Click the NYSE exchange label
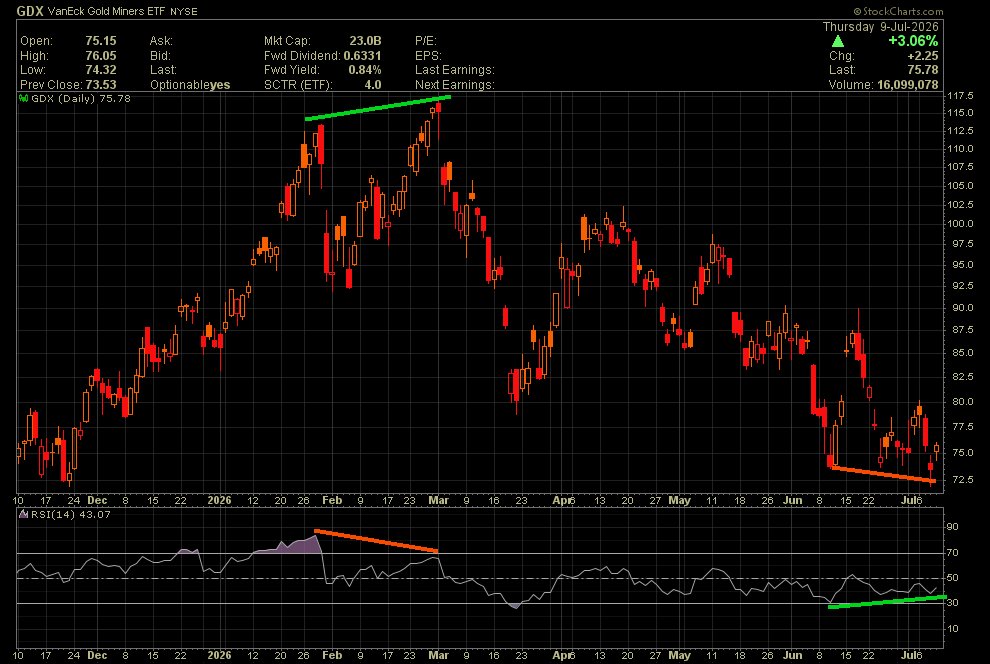The height and width of the screenshot is (664, 990). tap(184, 11)
